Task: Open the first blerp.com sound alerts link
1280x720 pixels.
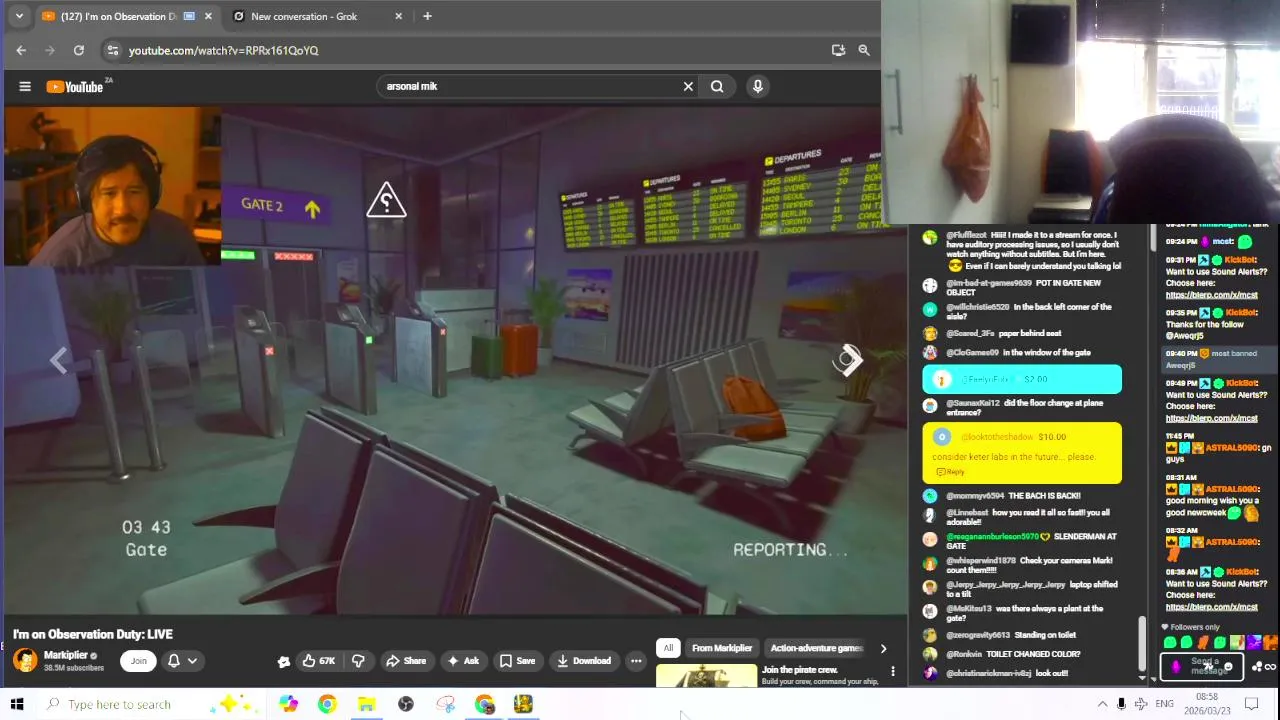Action: coord(1211,295)
